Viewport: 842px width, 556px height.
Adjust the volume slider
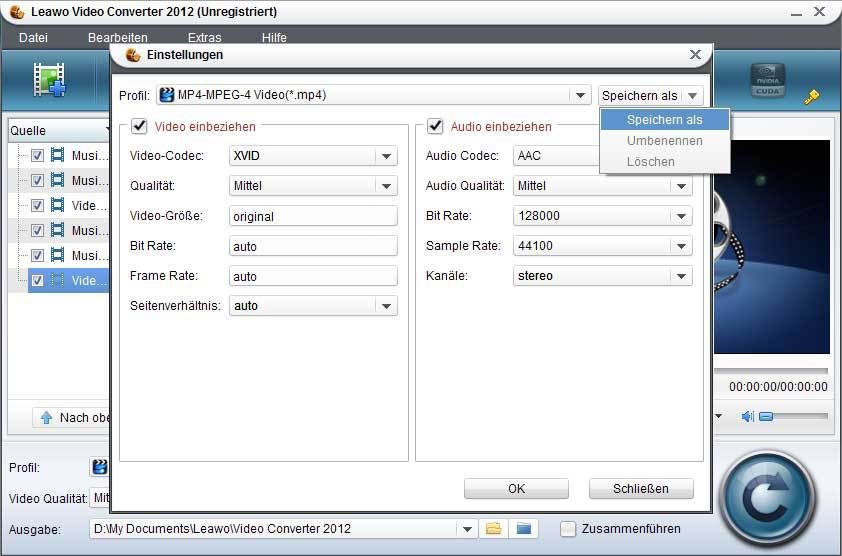766,417
